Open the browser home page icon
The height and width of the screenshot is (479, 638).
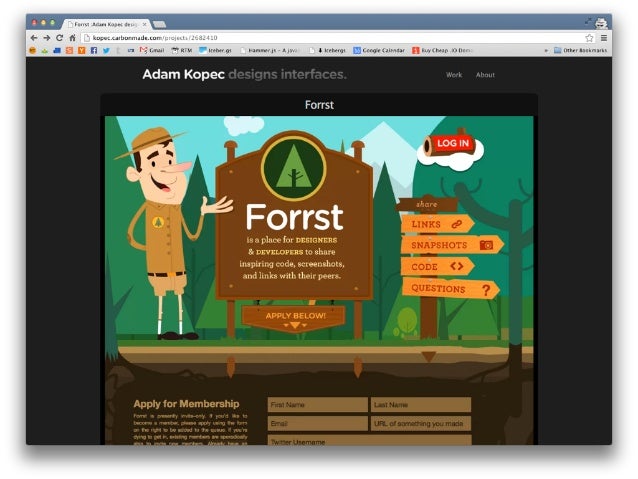(72, 38)
